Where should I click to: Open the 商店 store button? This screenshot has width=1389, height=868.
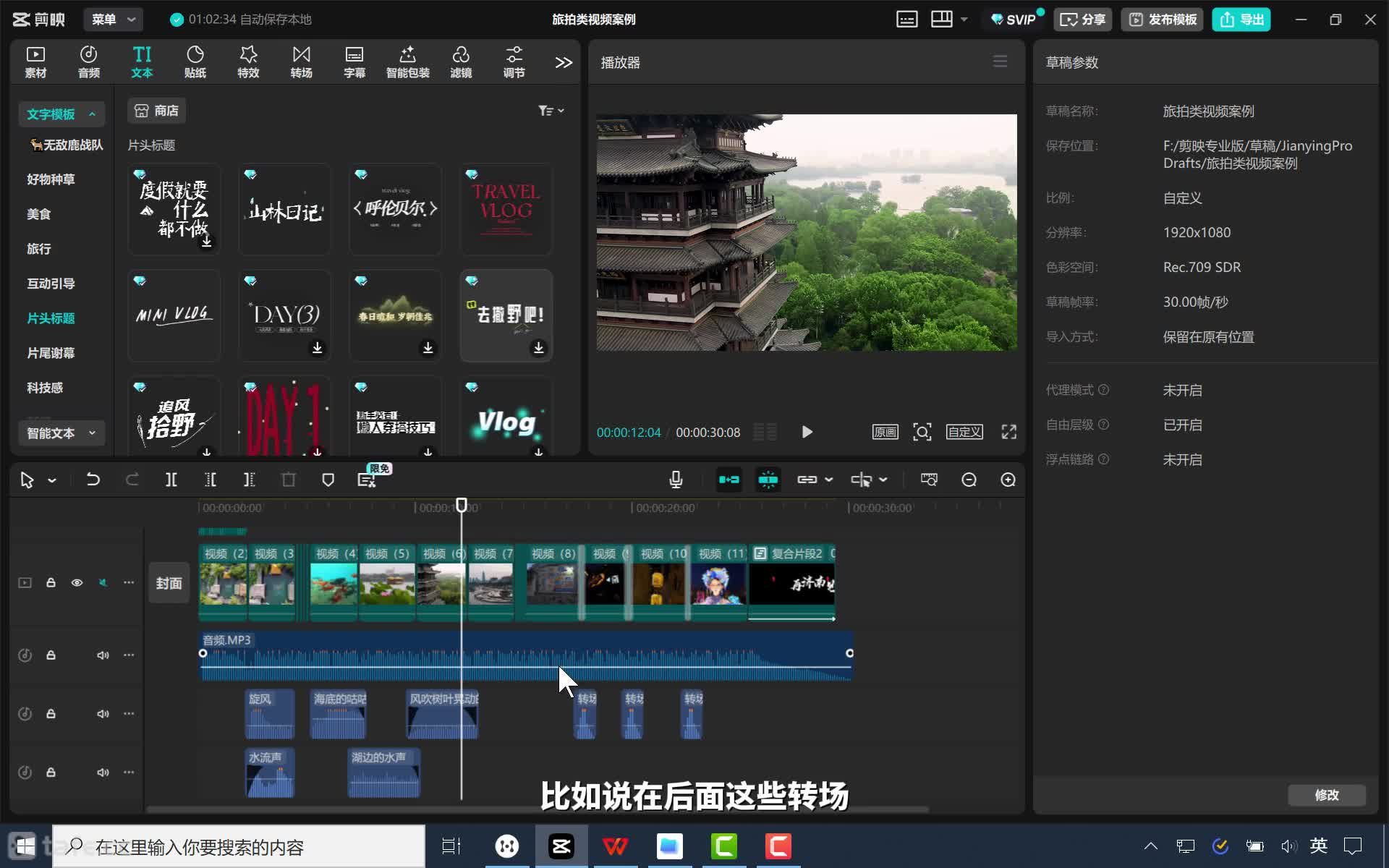pos(157,111)
